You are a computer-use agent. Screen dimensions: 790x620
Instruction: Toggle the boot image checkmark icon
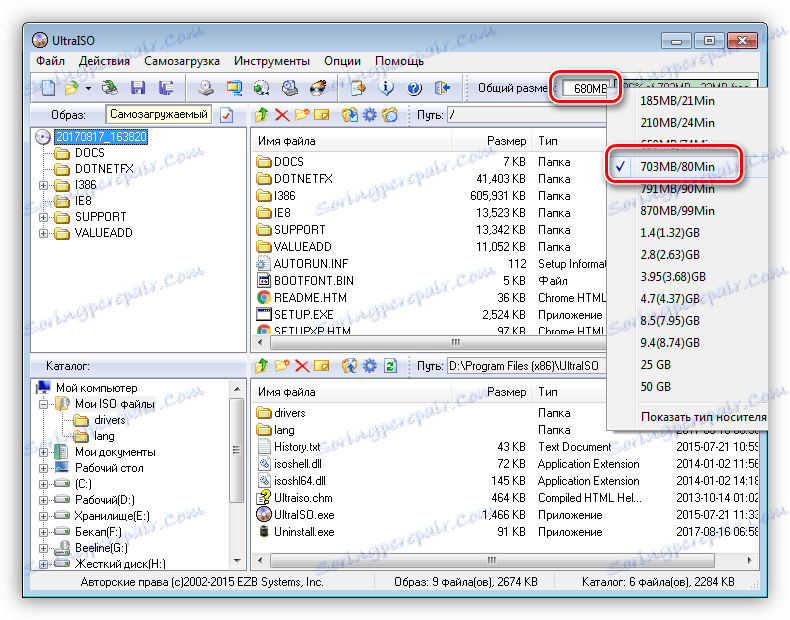227,115
